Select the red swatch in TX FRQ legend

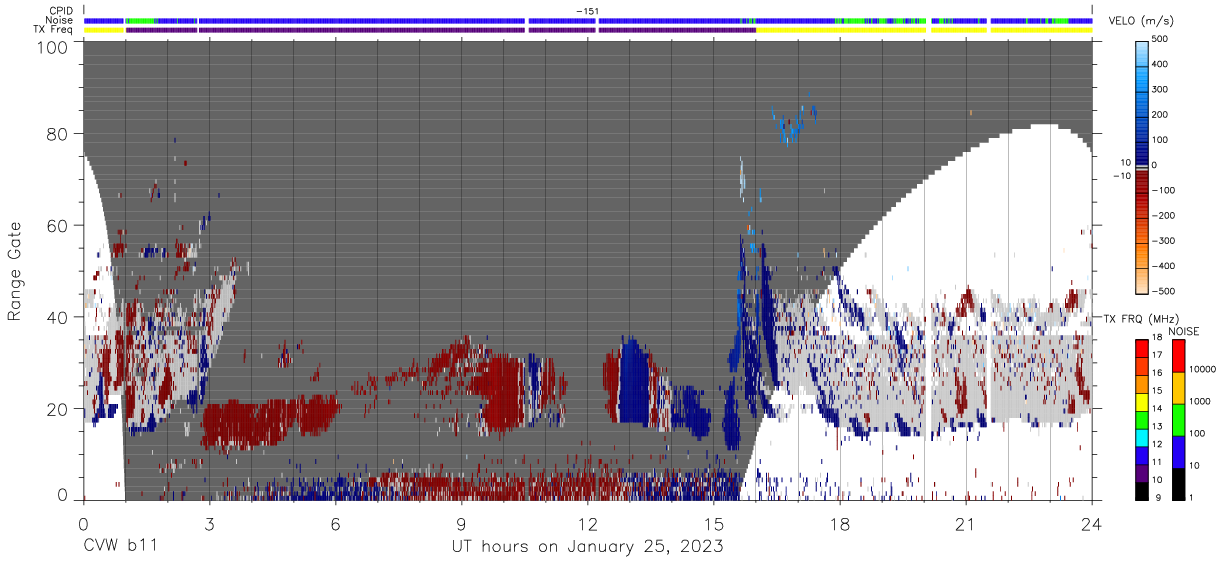(1142, 347)
